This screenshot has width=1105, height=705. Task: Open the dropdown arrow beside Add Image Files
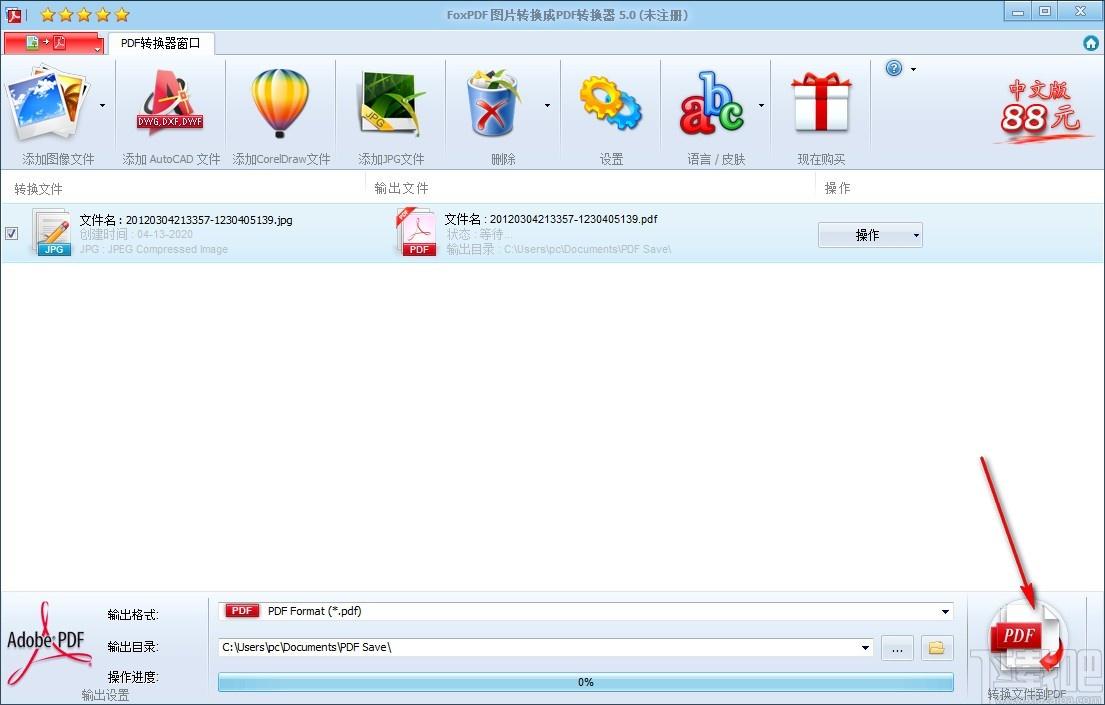(x=102, y=106)
